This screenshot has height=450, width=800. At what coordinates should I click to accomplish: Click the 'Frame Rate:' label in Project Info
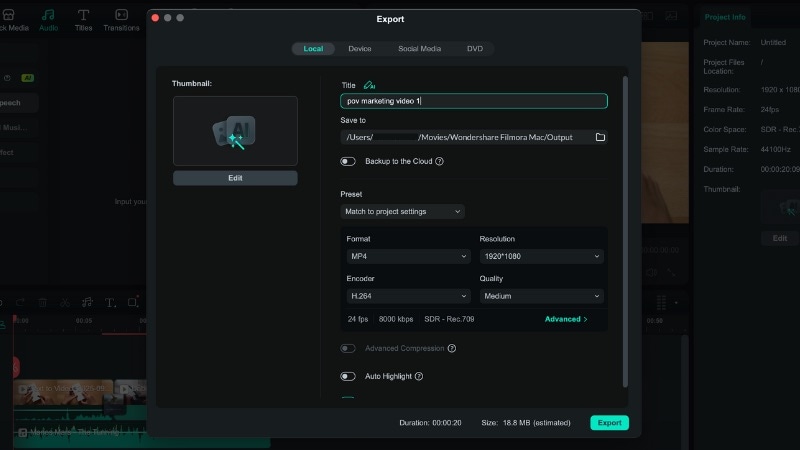tap(724, 109)
